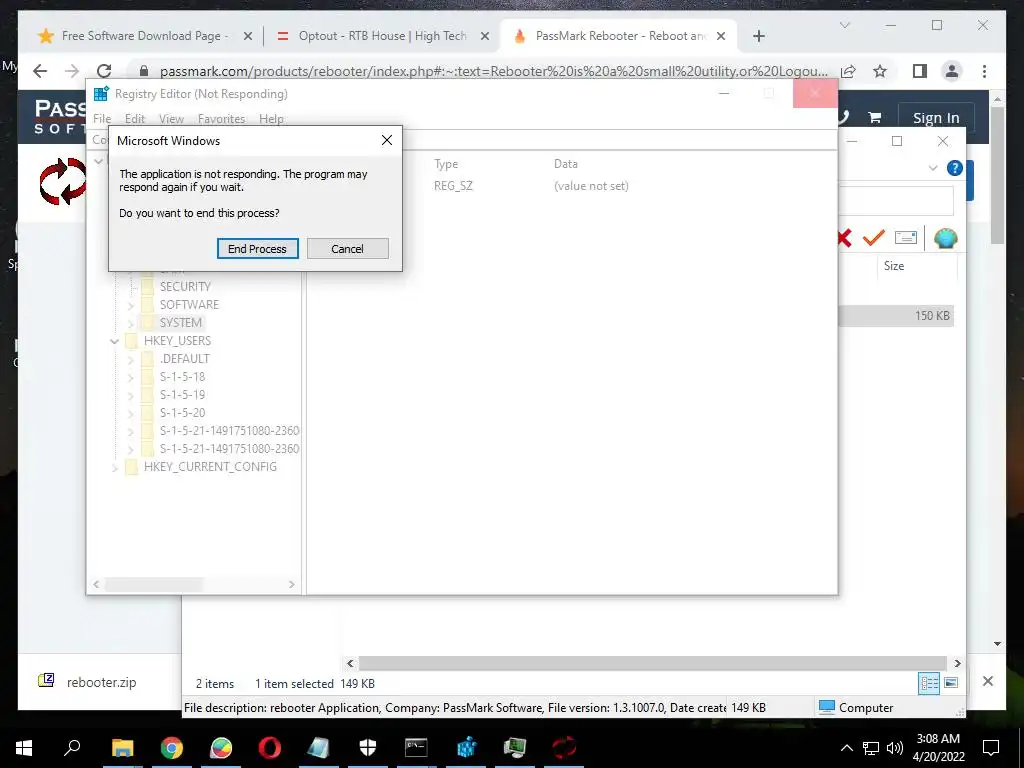Go back in Chrome
Image resolution: width=1024 pixels, height=768 pixels.
(40, 71)
